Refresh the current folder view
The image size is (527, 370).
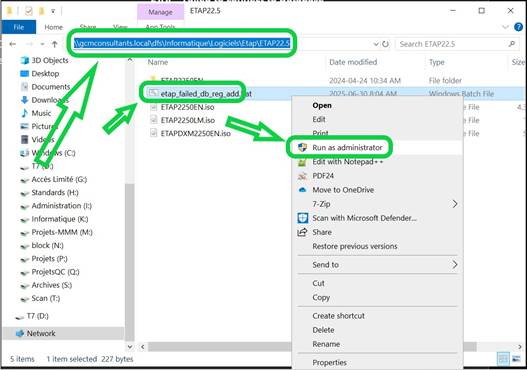pos(385,44)
